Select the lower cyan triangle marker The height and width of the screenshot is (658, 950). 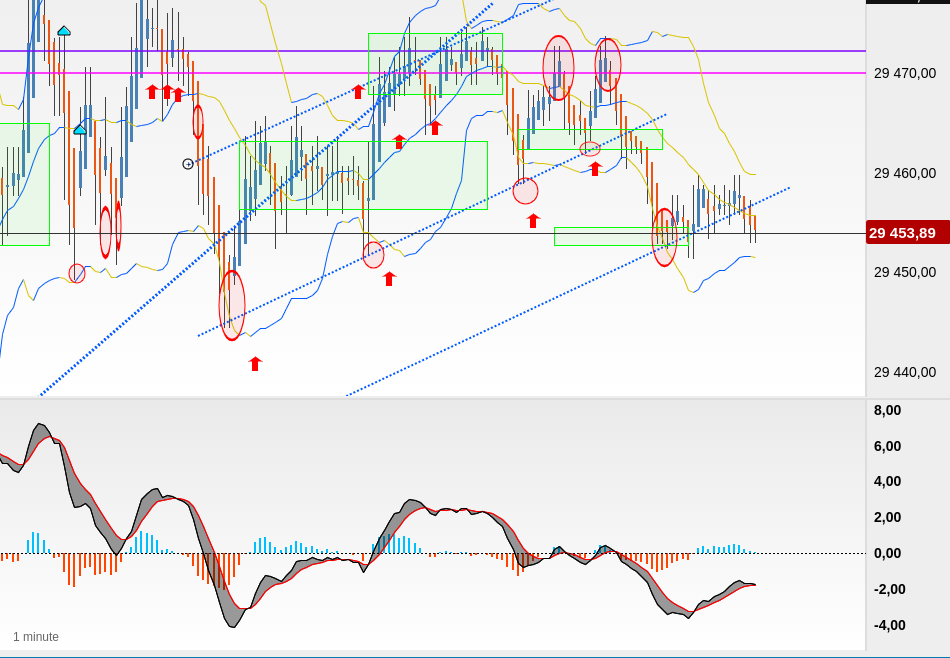click(x=79, y=130)
